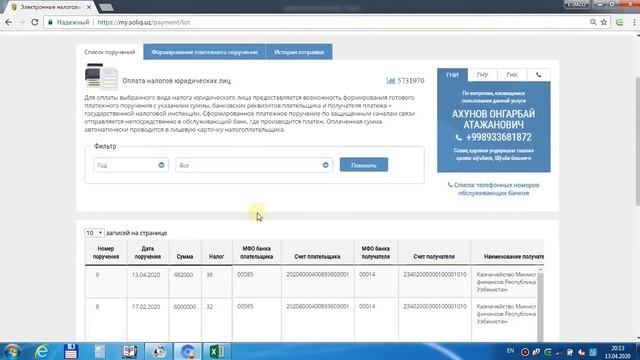Open the zoom magnifier in address bar
The height and width of the screenshot is (360, 640).
point(593,22)
